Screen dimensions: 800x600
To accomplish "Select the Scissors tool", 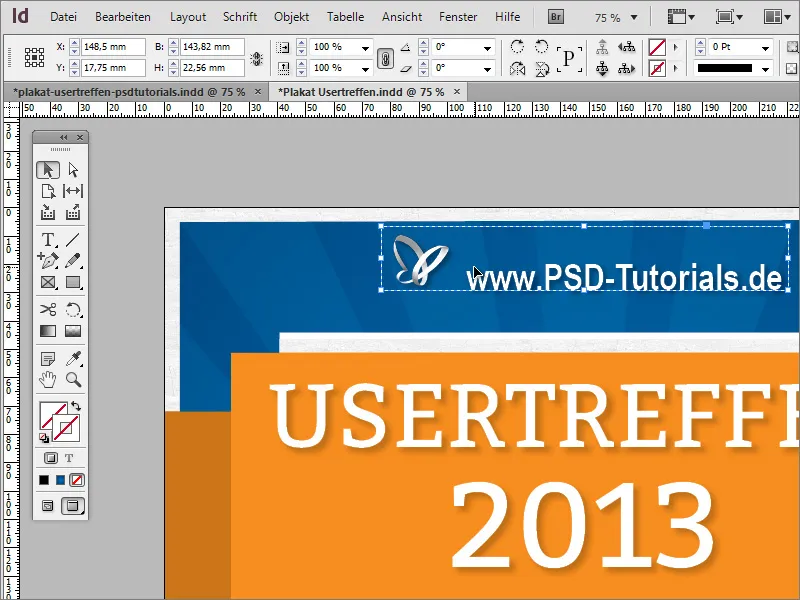I will pos(48,309).
